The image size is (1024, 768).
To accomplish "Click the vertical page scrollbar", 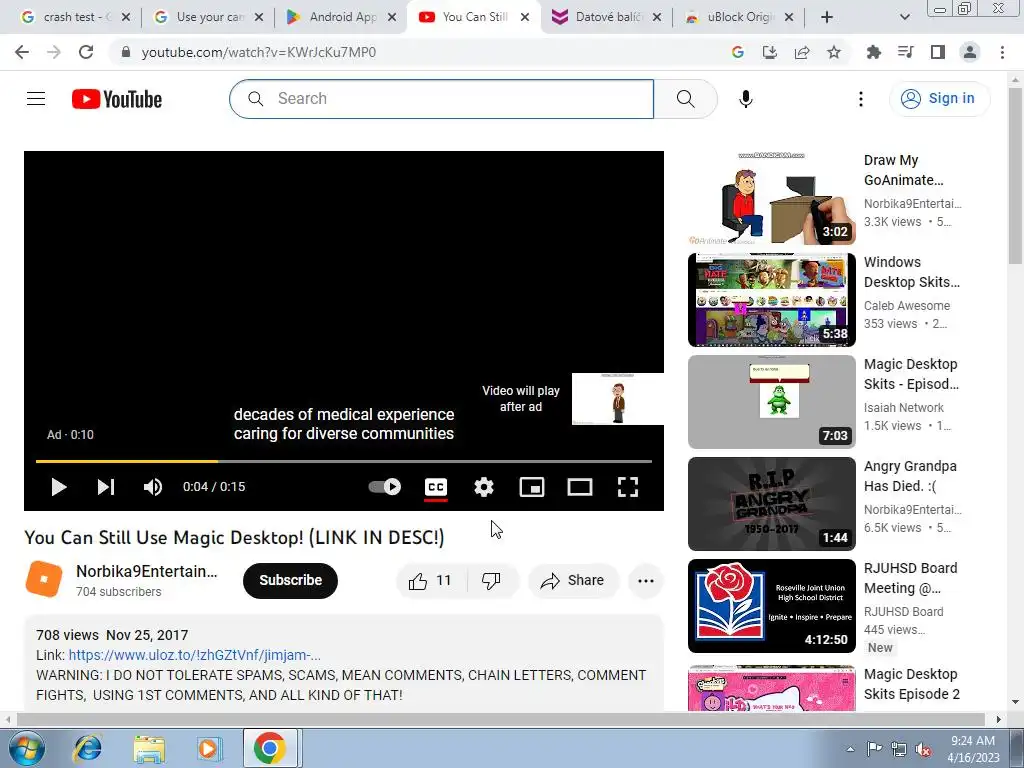I will click(x=1015, y=177).
